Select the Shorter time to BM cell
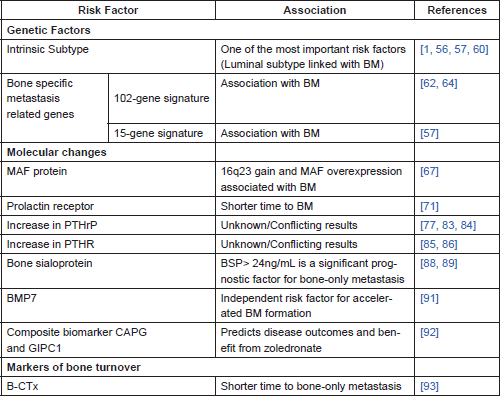The height and width of the screenshot is (396, 500). (x=315, y=206)
